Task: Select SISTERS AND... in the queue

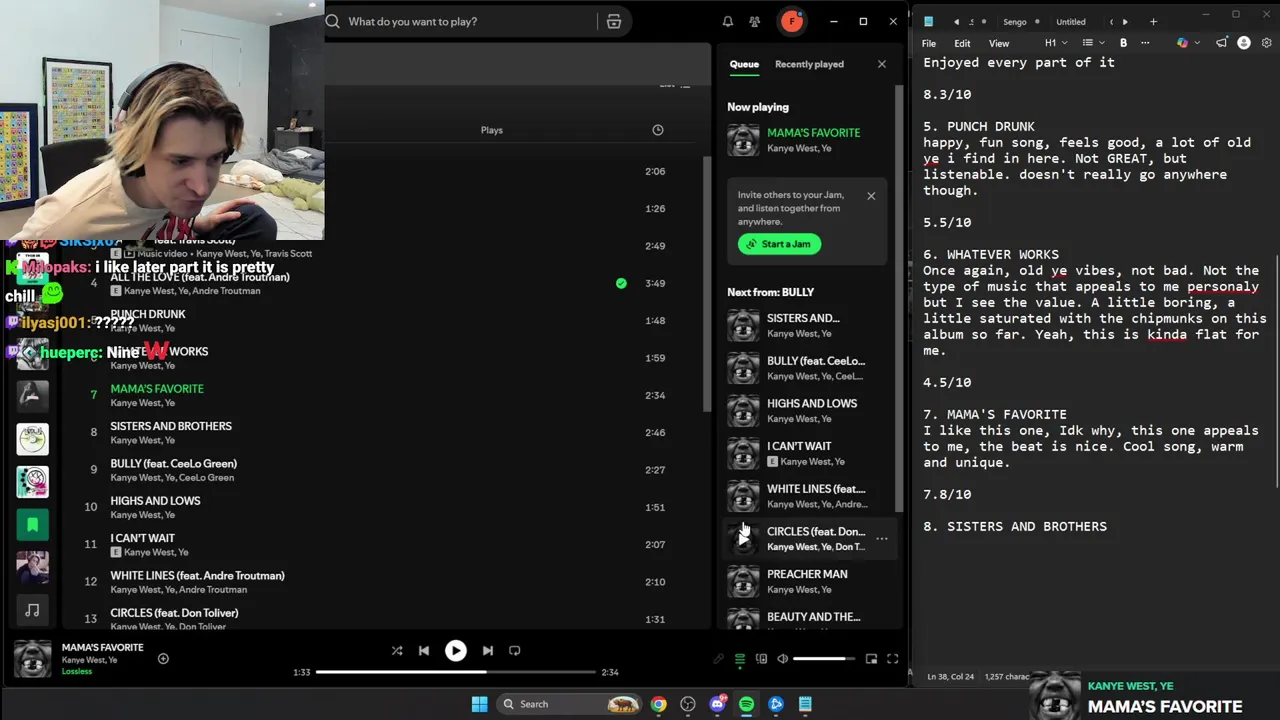Action: click(x=808, y=325)
